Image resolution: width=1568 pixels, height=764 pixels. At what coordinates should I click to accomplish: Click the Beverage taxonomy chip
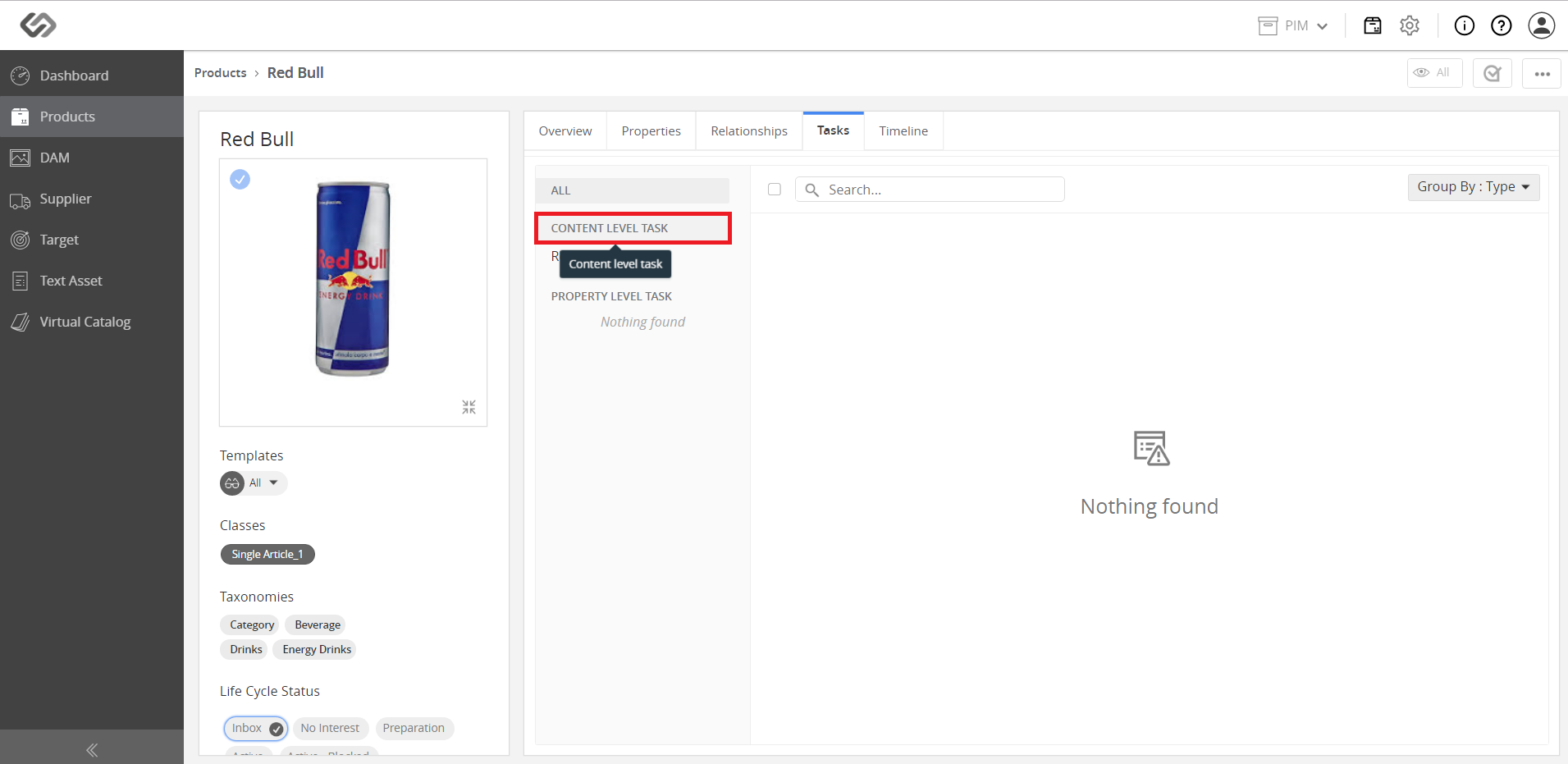pos(315,625)
